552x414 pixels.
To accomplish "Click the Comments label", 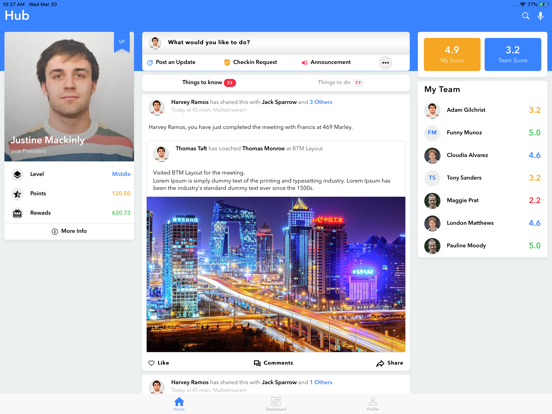I will [278, 363].
